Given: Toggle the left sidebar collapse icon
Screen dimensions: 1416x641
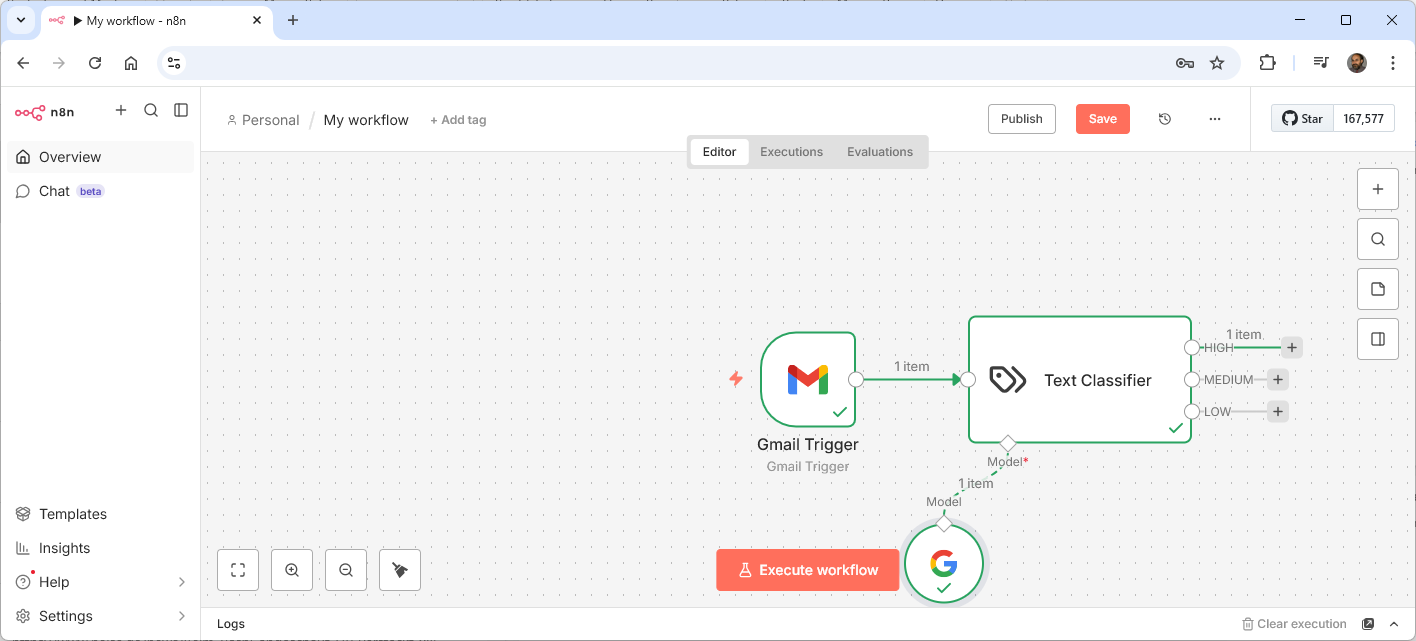Looking at the screenshot, I should tap(181, 110).
